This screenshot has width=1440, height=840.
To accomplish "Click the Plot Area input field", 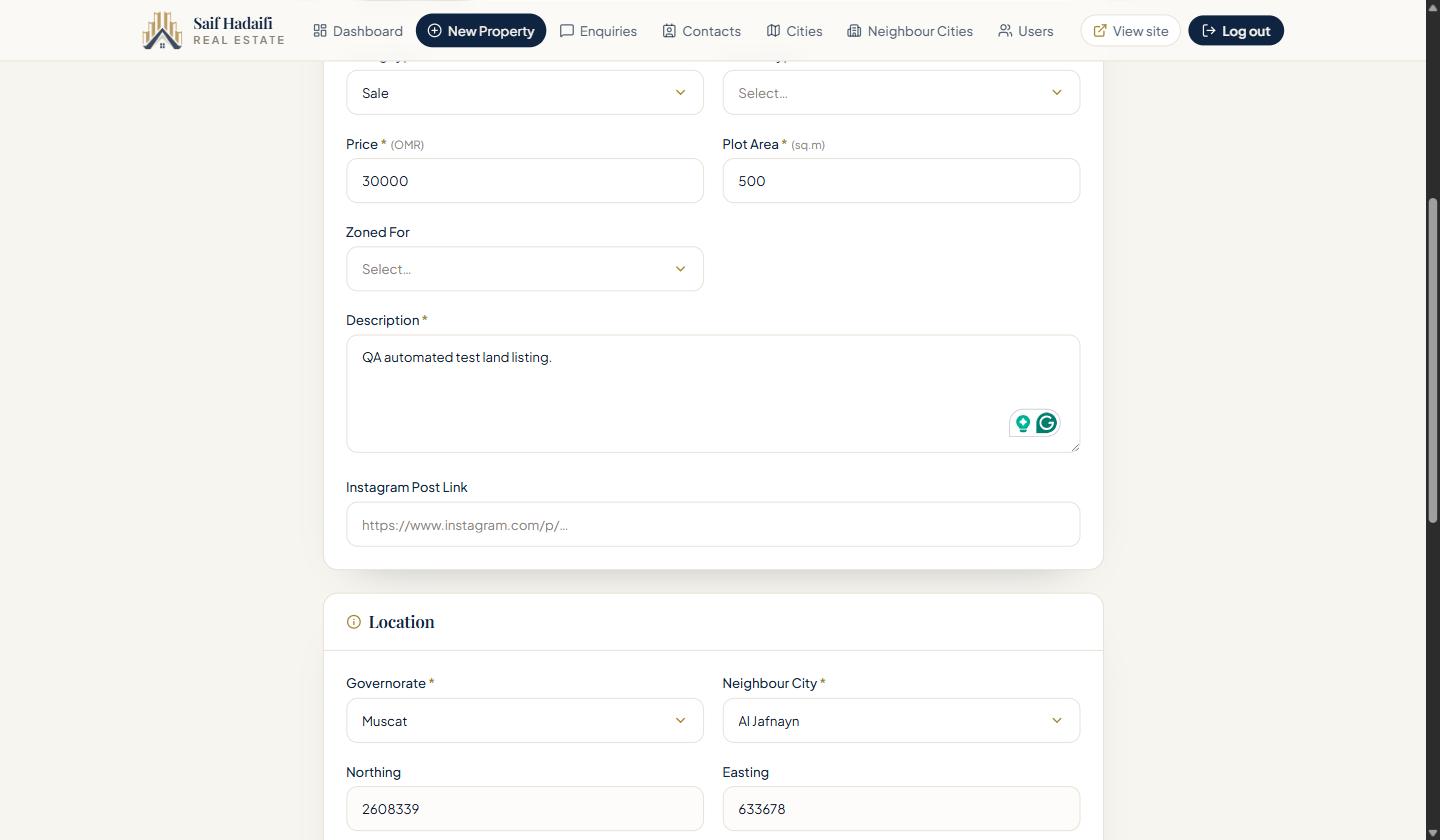I will (x=901, y=181).
